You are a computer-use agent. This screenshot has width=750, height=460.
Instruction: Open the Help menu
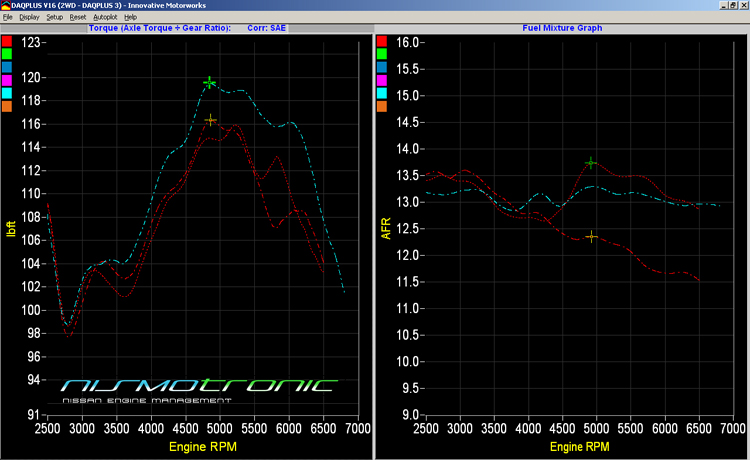(130, 18)
